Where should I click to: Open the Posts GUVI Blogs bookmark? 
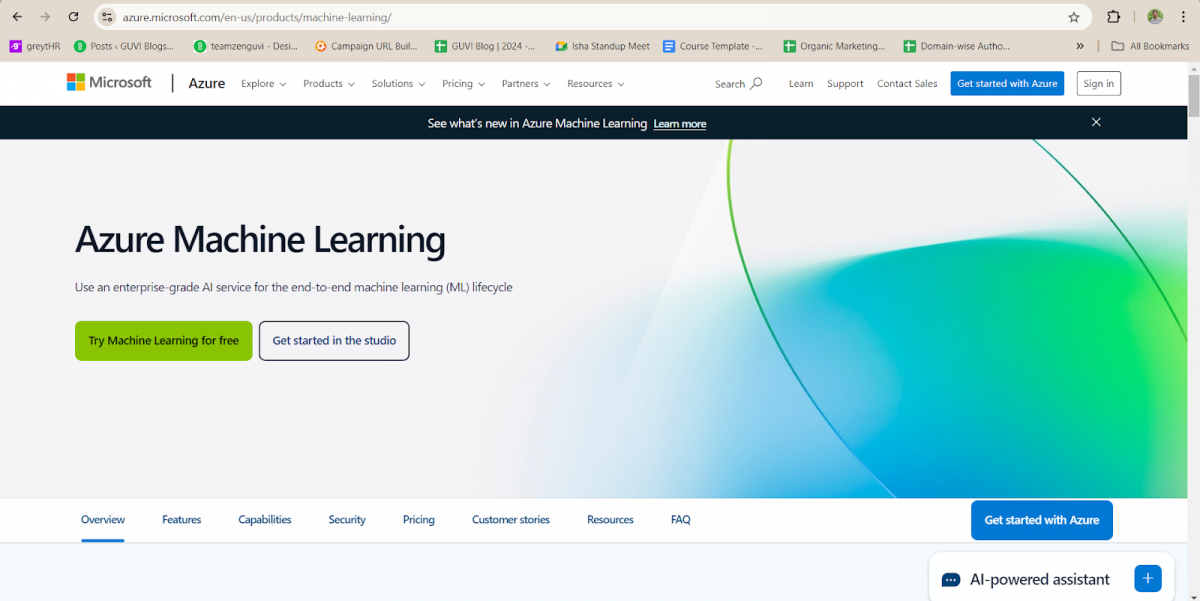pyautogui.click(x=124, y=46)
